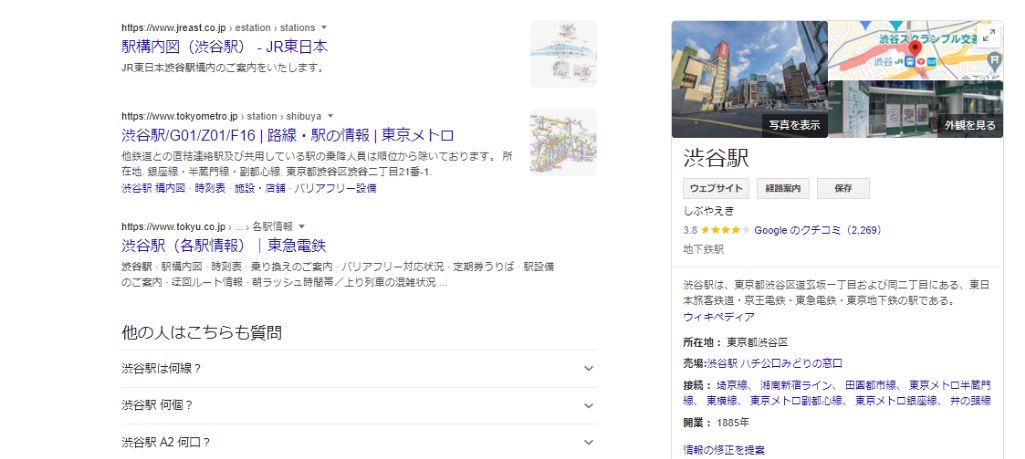Open sitelink 時刻表
Viewport: 1025px width, 459px height.
[x=210, y=188]
